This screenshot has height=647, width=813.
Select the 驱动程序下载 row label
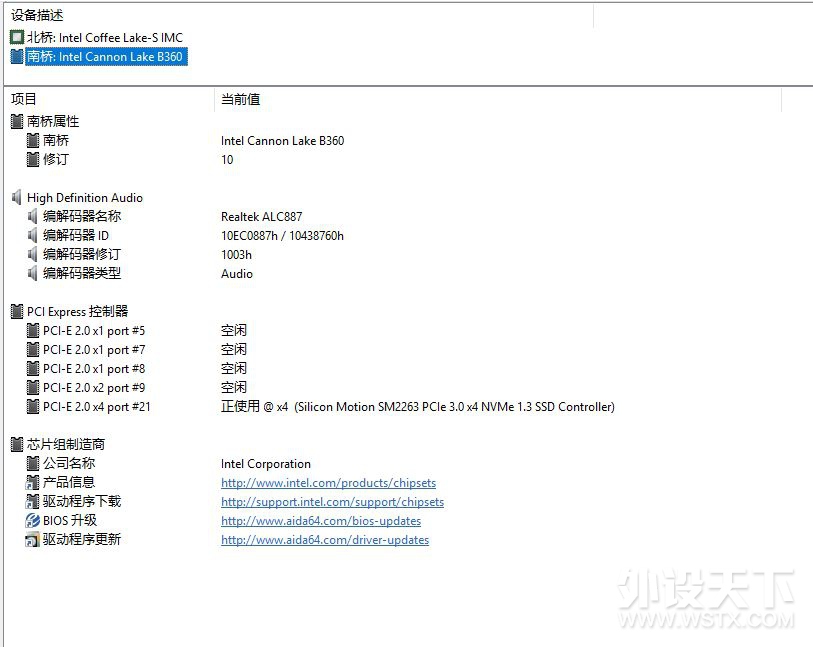82,501
